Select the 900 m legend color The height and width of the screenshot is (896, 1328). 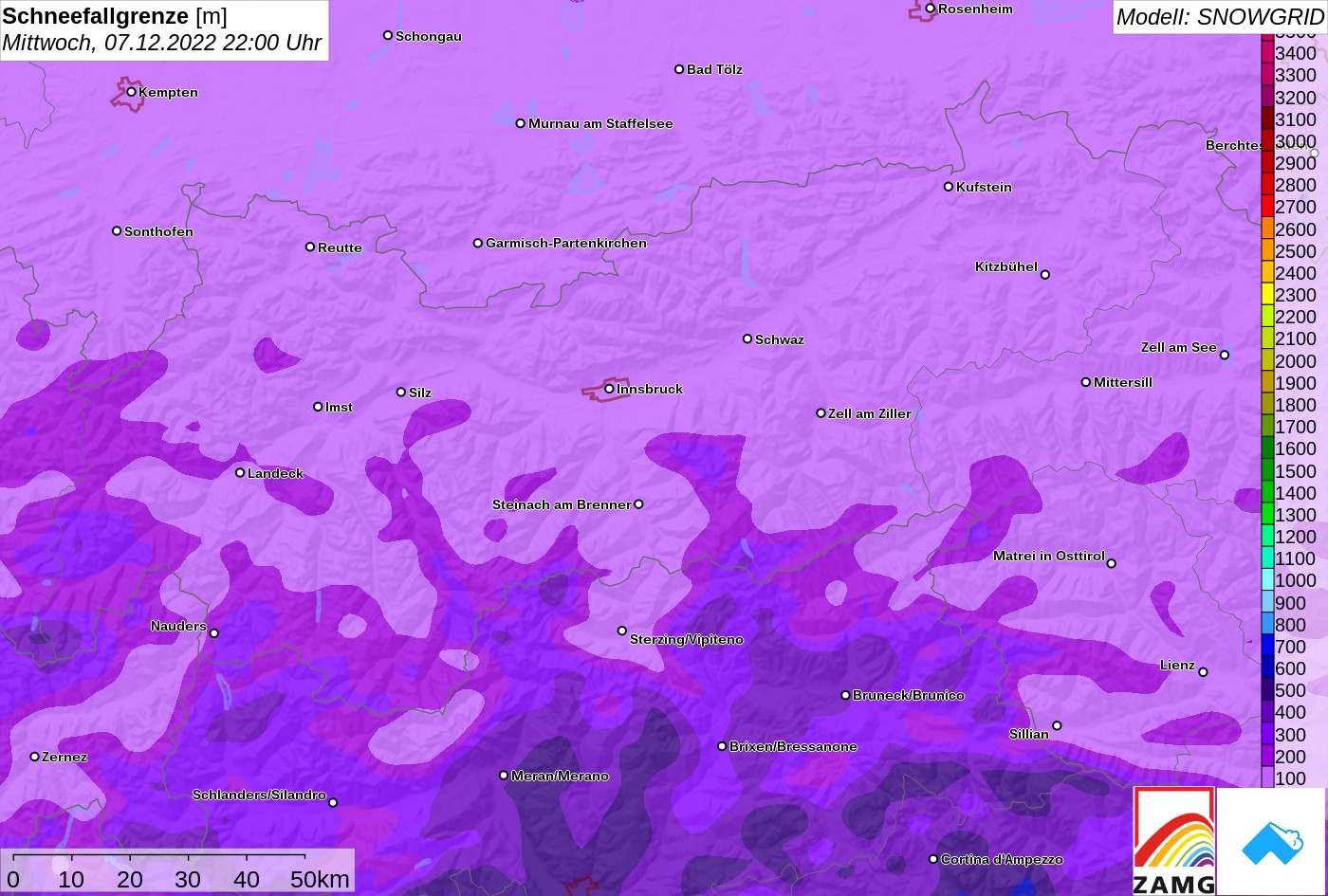pyautogui.click(x=1267, y=602)
